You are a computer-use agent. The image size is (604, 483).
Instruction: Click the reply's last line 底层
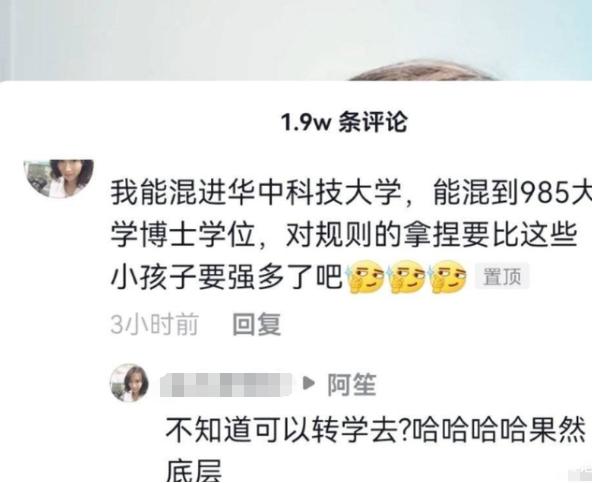coord(194,471)
